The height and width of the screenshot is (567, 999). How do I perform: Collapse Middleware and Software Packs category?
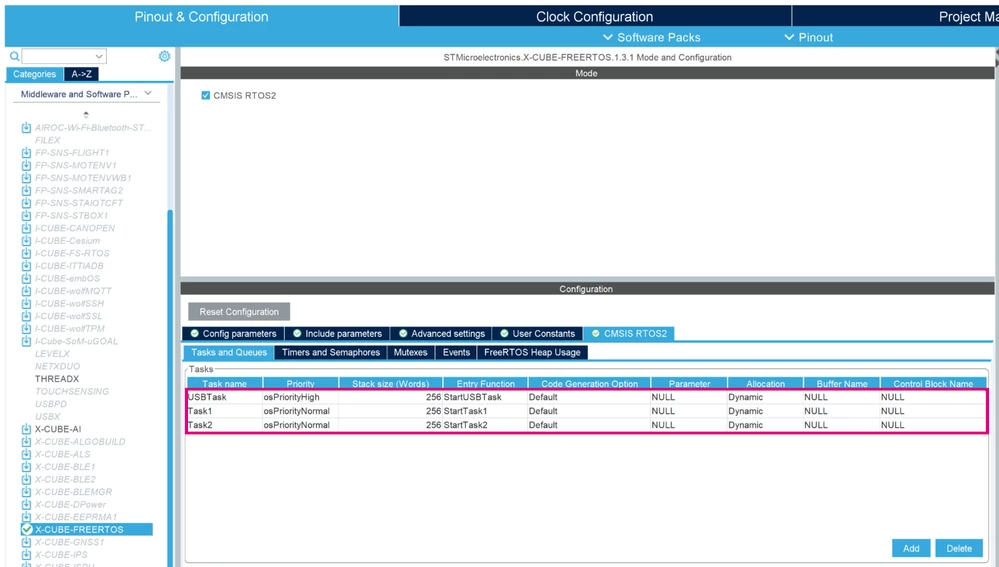pos(148,94)
